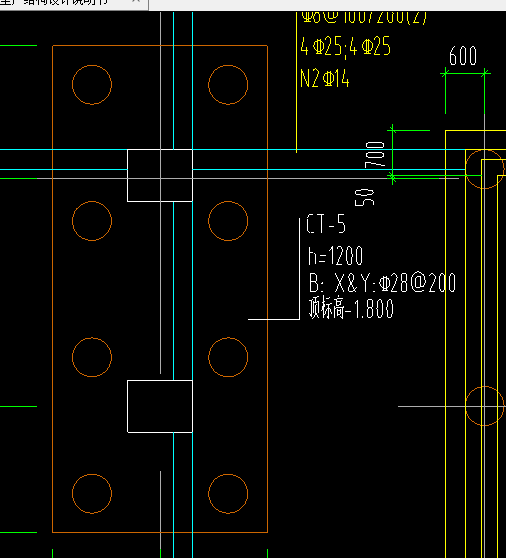Select the bottom-row left pile circle in CT-5 cap
The height and width of the screenshot is (558, 506).
tap(92, 494)
